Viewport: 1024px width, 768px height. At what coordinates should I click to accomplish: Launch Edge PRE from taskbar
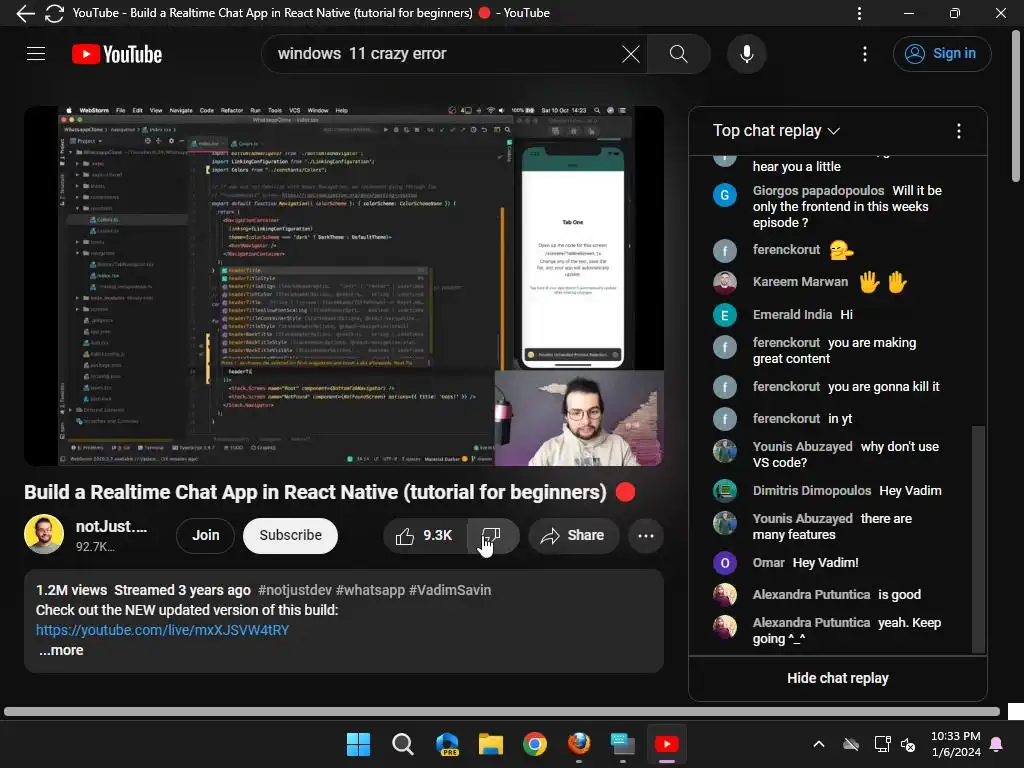[447, 744]
